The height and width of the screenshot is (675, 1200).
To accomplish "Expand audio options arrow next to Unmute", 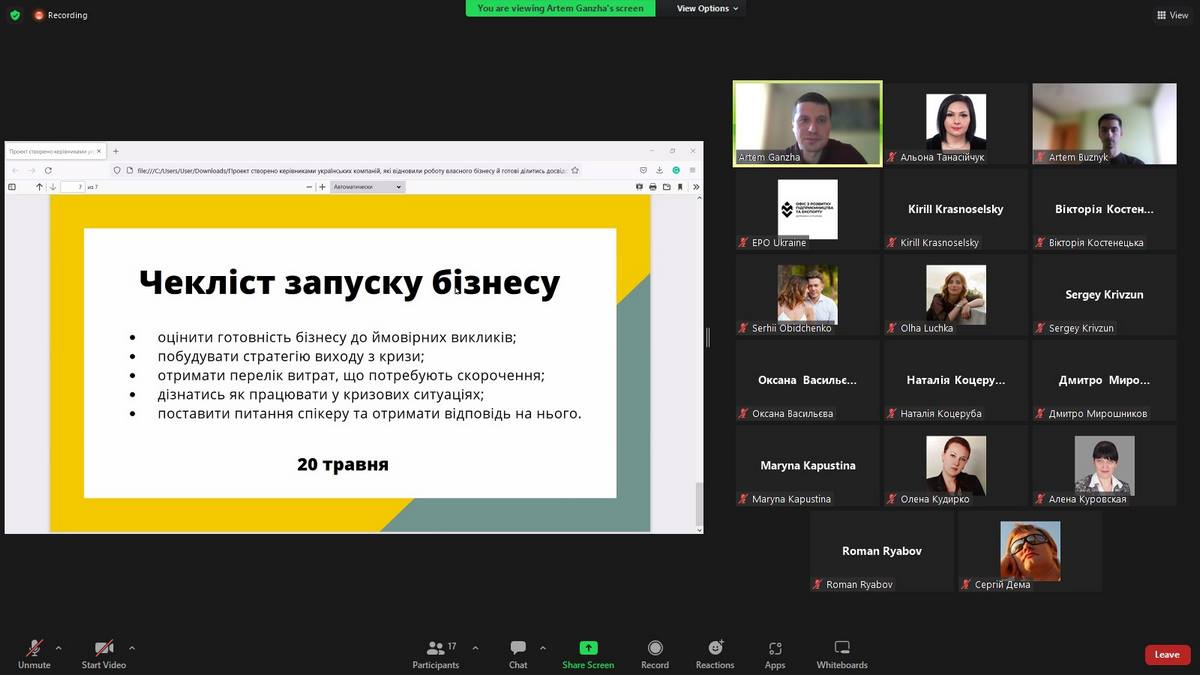I will coord(58,648).
